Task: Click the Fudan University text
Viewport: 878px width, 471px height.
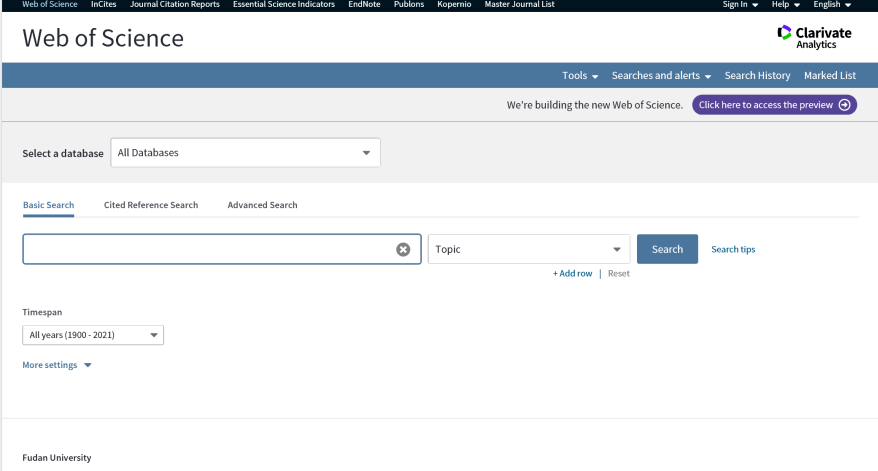Action: pos(57,458)
